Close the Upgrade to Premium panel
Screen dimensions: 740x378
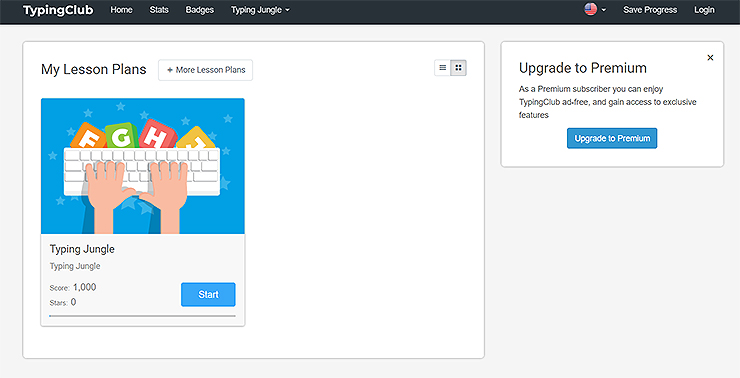click(710, 58)
